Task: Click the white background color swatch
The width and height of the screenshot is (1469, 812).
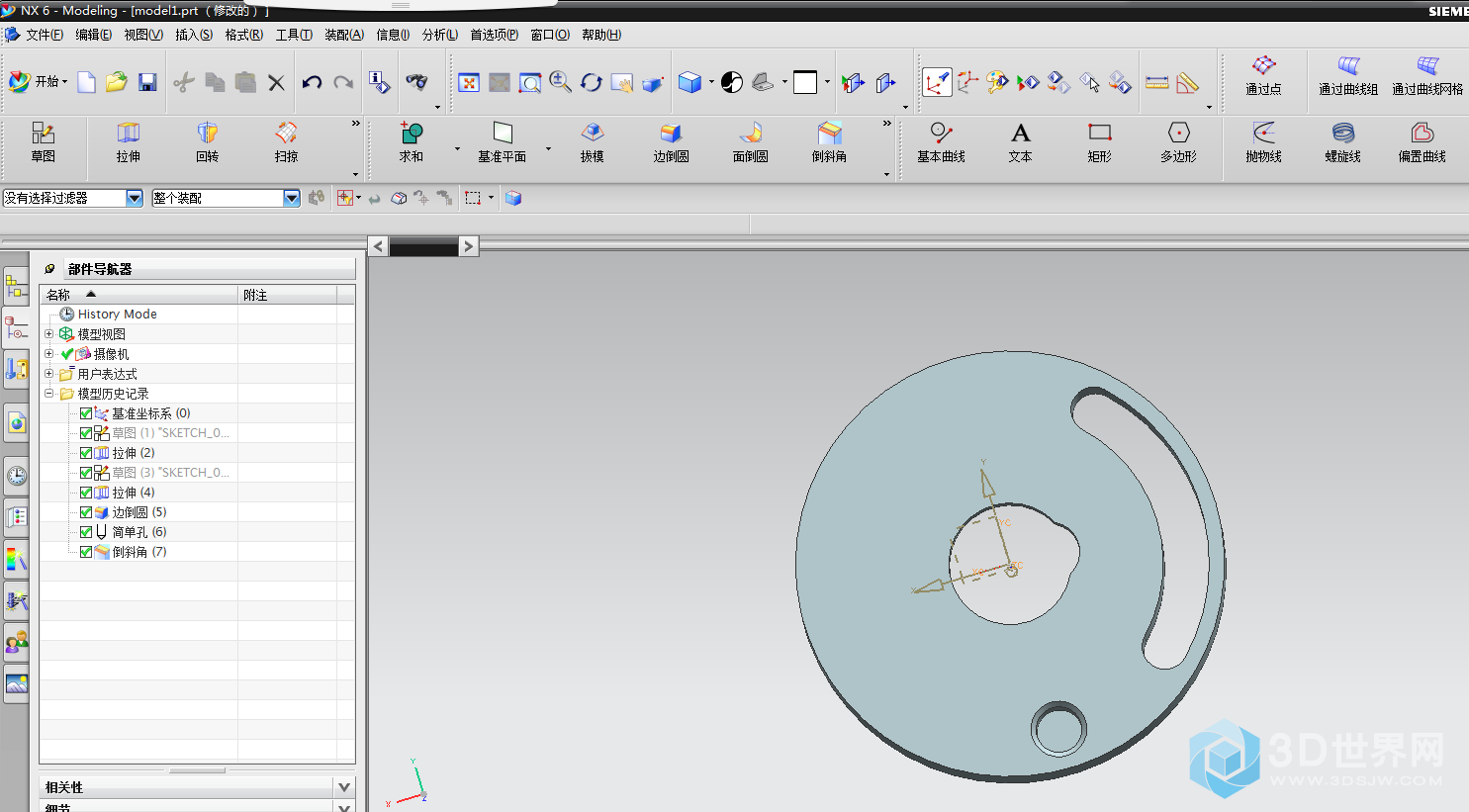Action: [x=805, y=82]
